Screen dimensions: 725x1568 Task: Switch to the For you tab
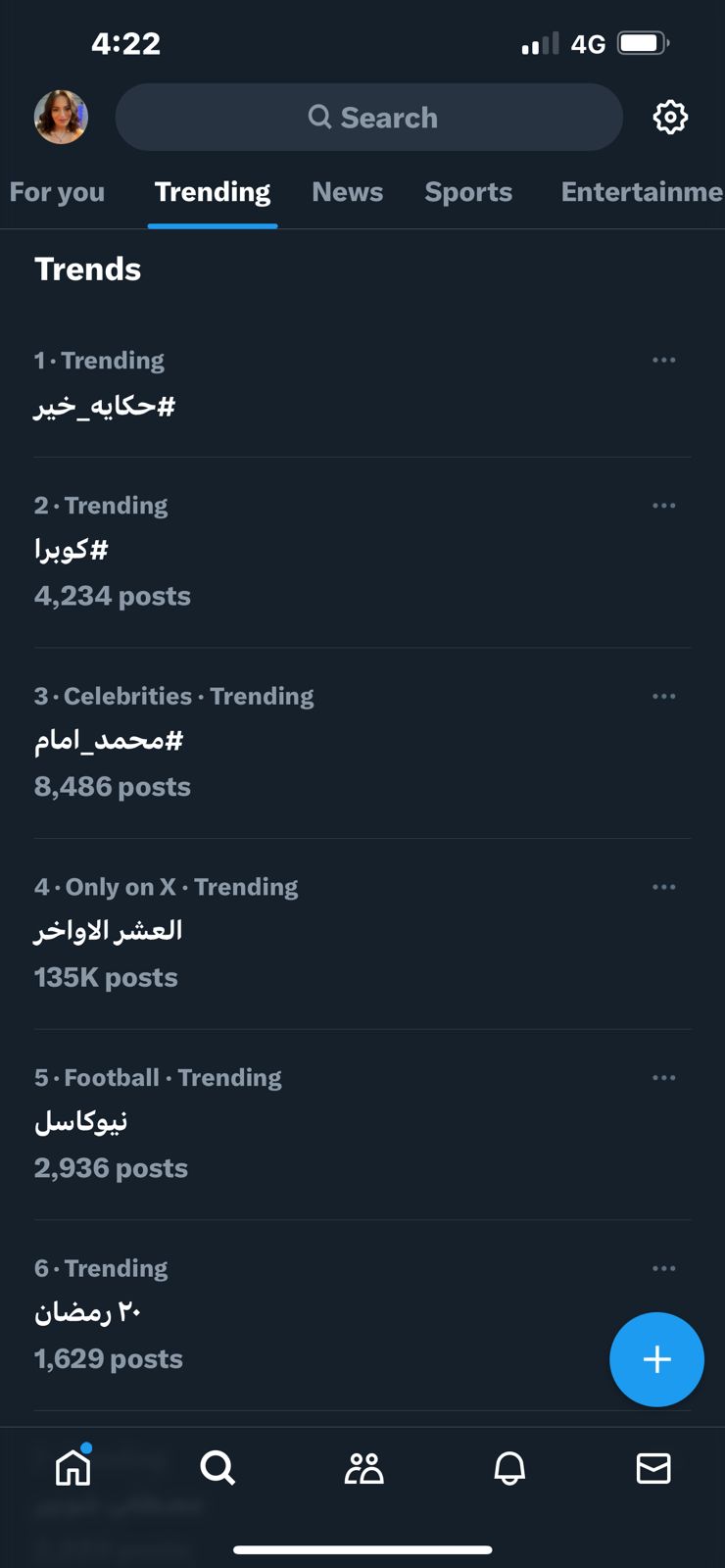[57, 192]
